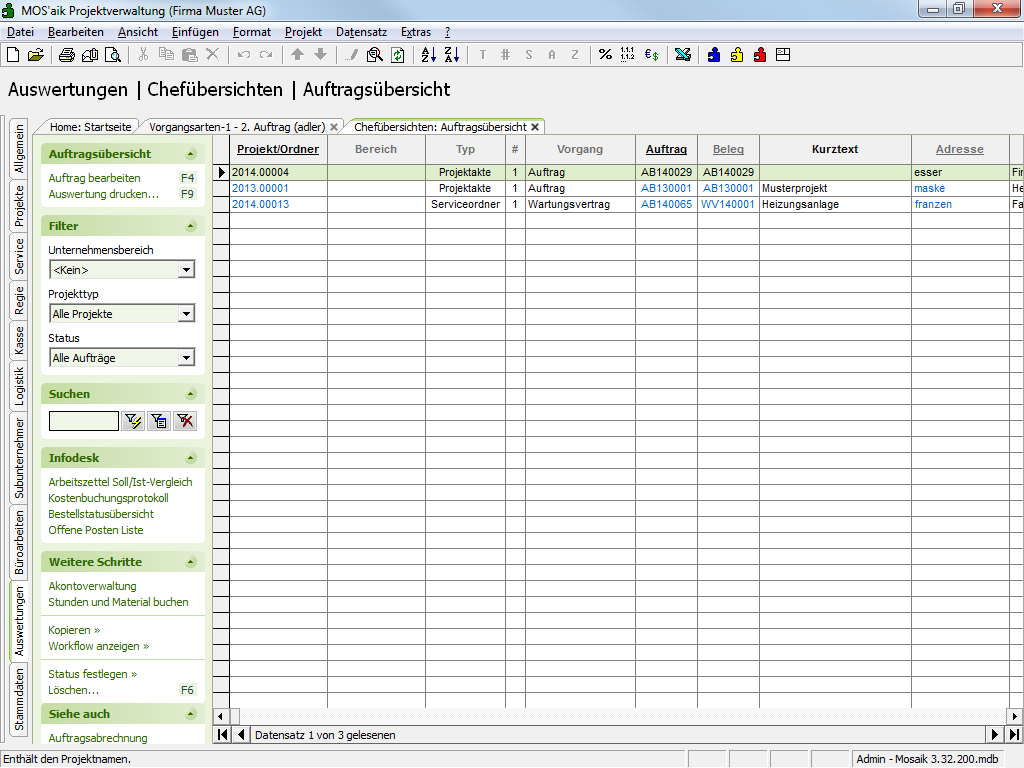Open Offene Posten Liste link
Screen dimensions: 1024x768
(x=95, y=530)
